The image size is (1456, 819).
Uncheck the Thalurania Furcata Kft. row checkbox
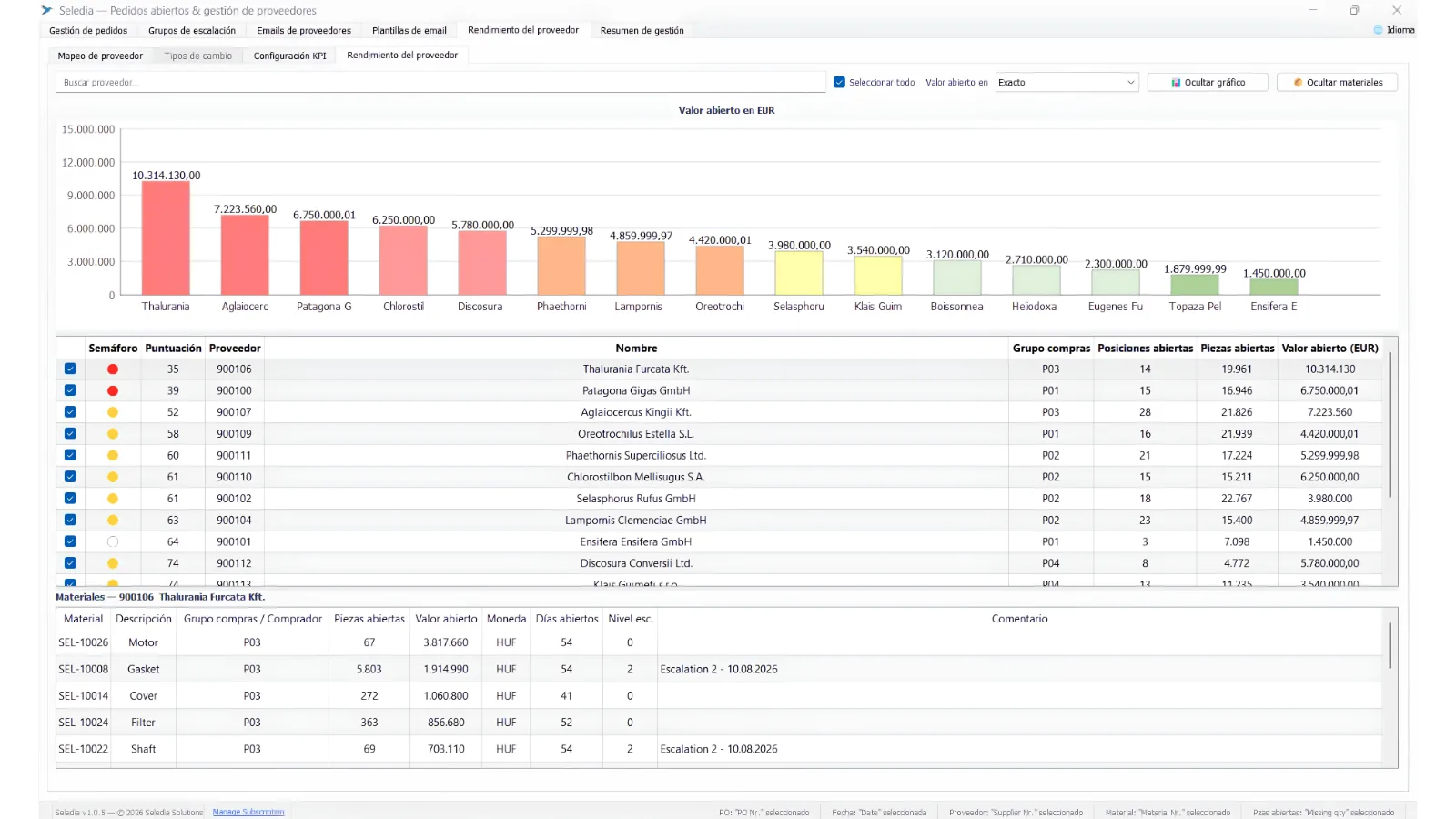click(x=70, y=369)
